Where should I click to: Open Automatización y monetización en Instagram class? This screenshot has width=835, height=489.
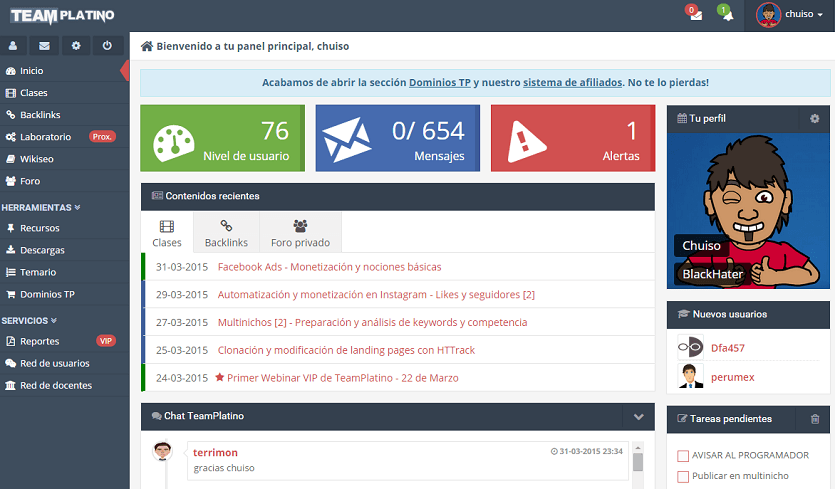point(376,295)
